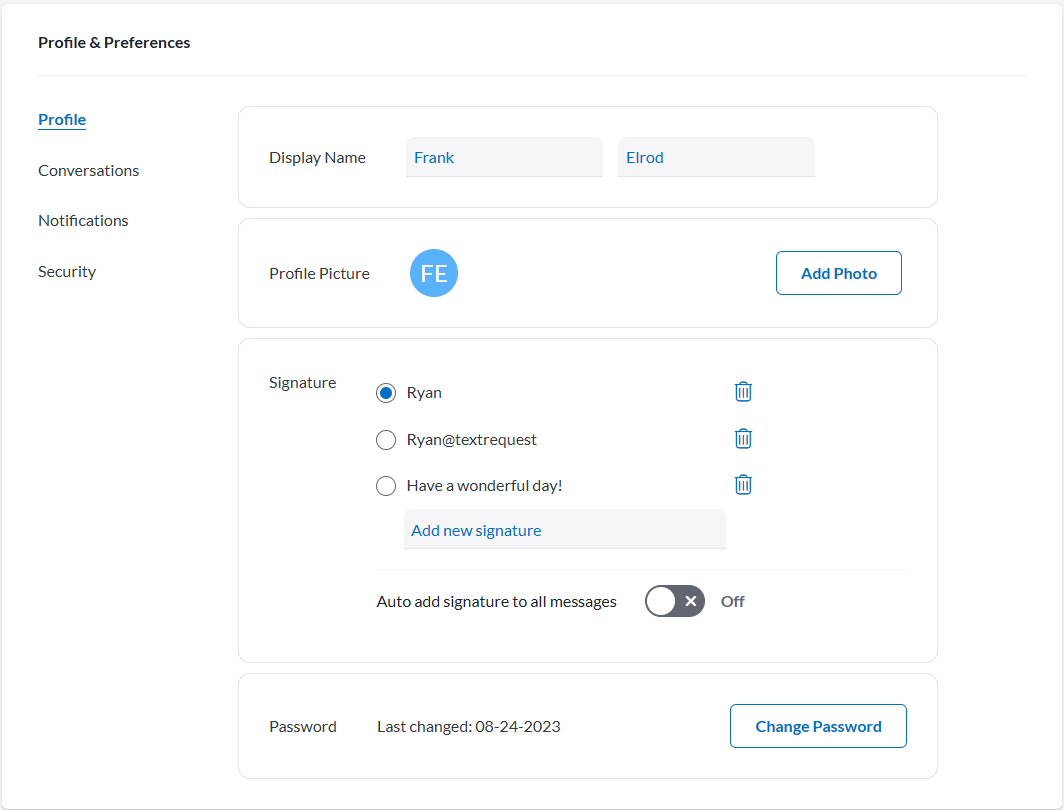
Task: Select the 'Ryan' signature radio button
Action: click(x=386, y=393)
